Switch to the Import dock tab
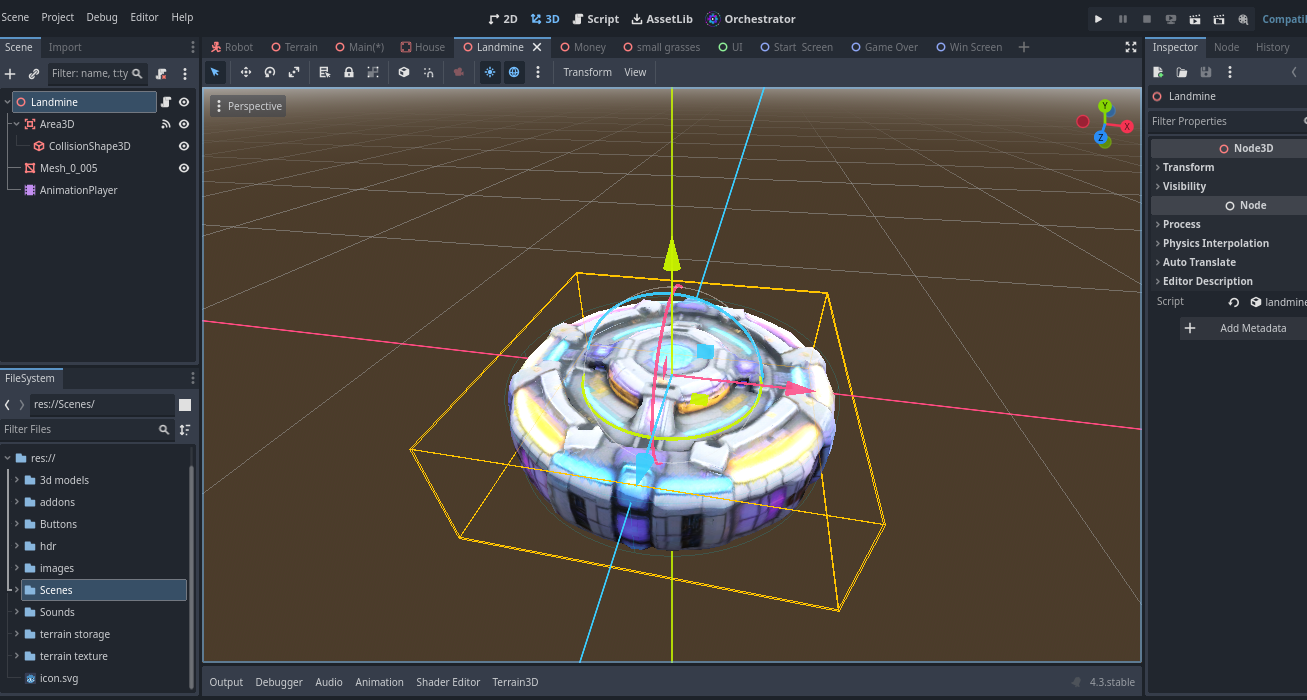The width and height of the screenshot is (1307, 700). pyautogui.click(x=65, y=47)
